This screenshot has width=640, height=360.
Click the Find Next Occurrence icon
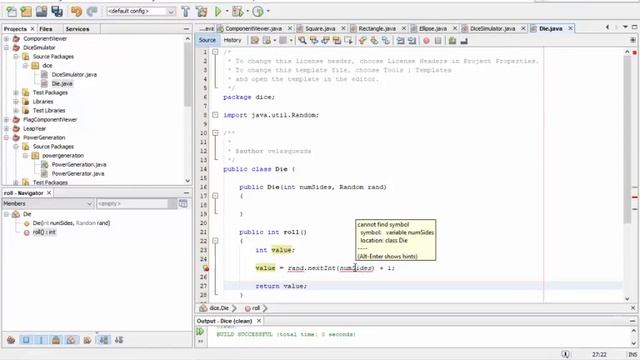coord(325,40)
